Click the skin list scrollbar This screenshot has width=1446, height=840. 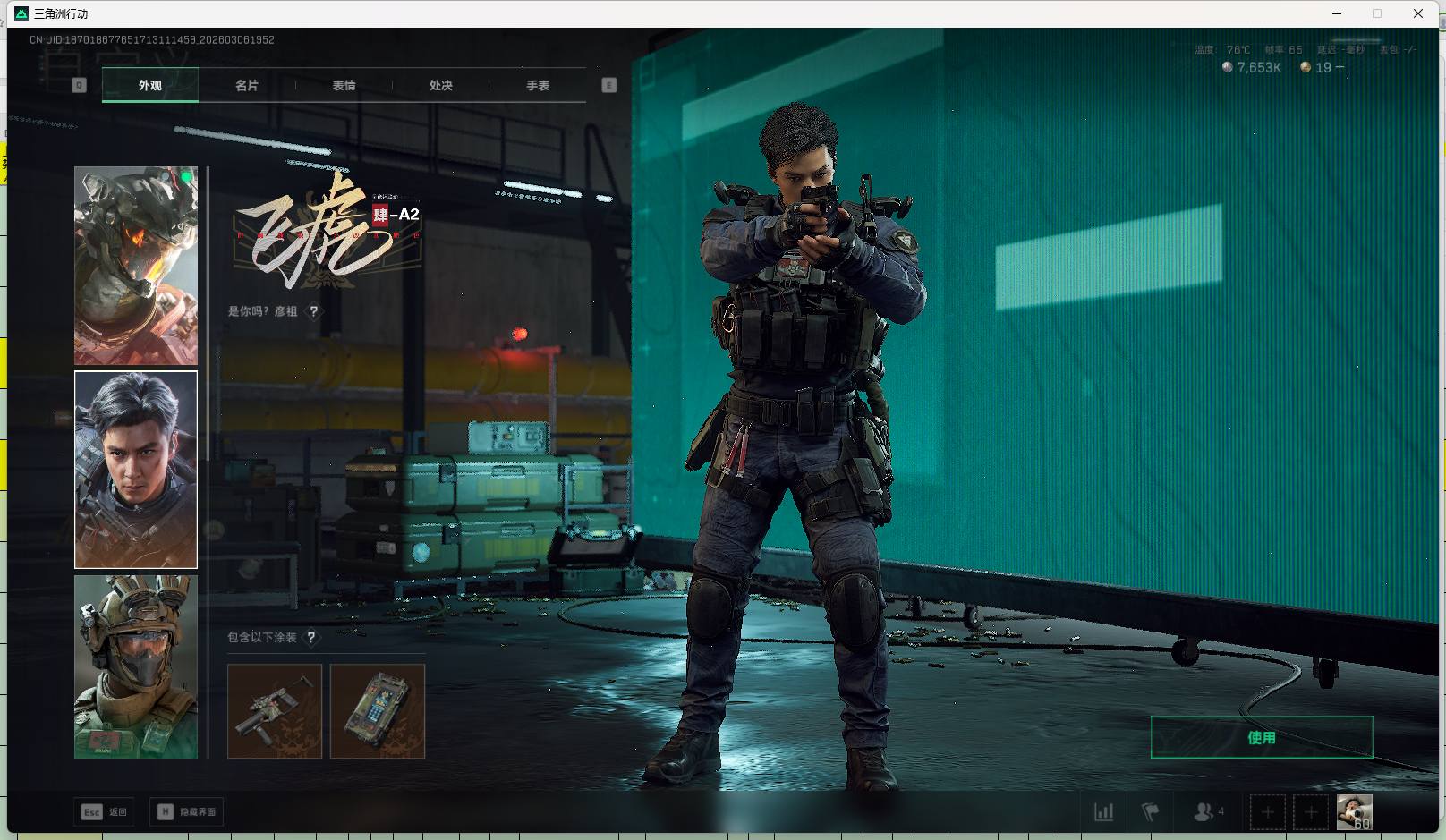point(208,313)
